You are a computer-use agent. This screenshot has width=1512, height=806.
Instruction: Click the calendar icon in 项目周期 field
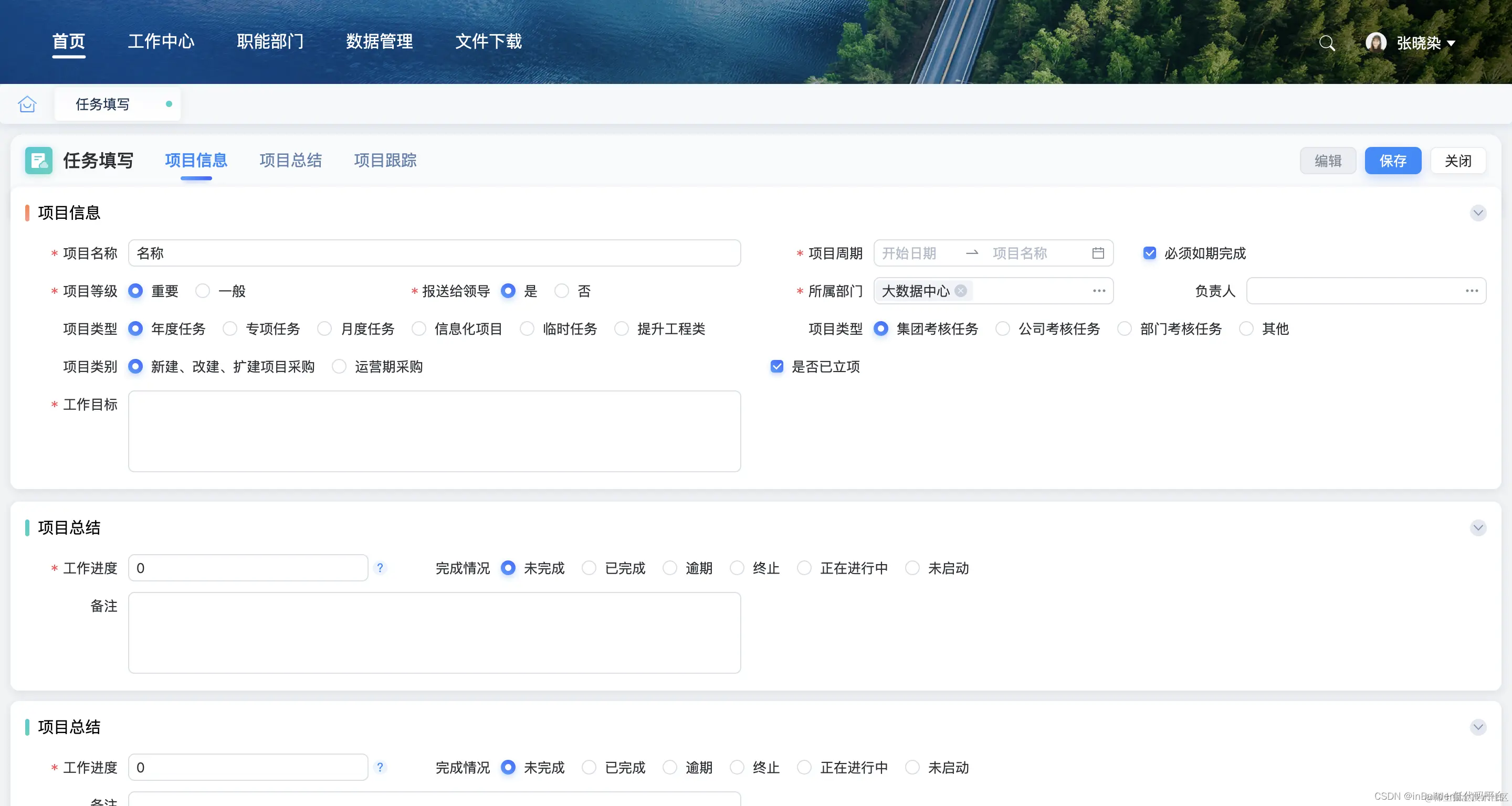(1098, 253)
